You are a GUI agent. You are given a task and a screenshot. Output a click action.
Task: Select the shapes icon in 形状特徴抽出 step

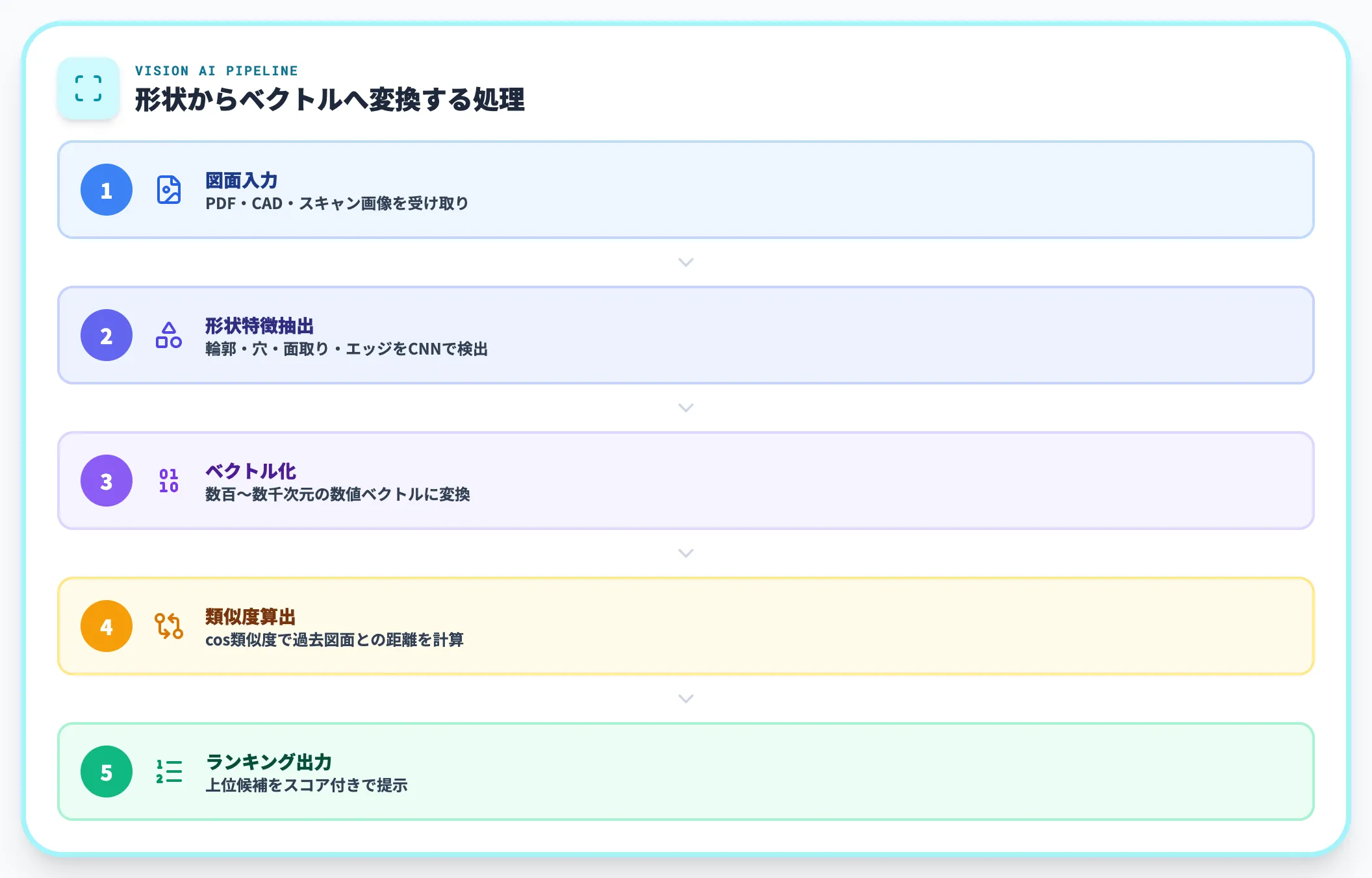pos(168,335)
